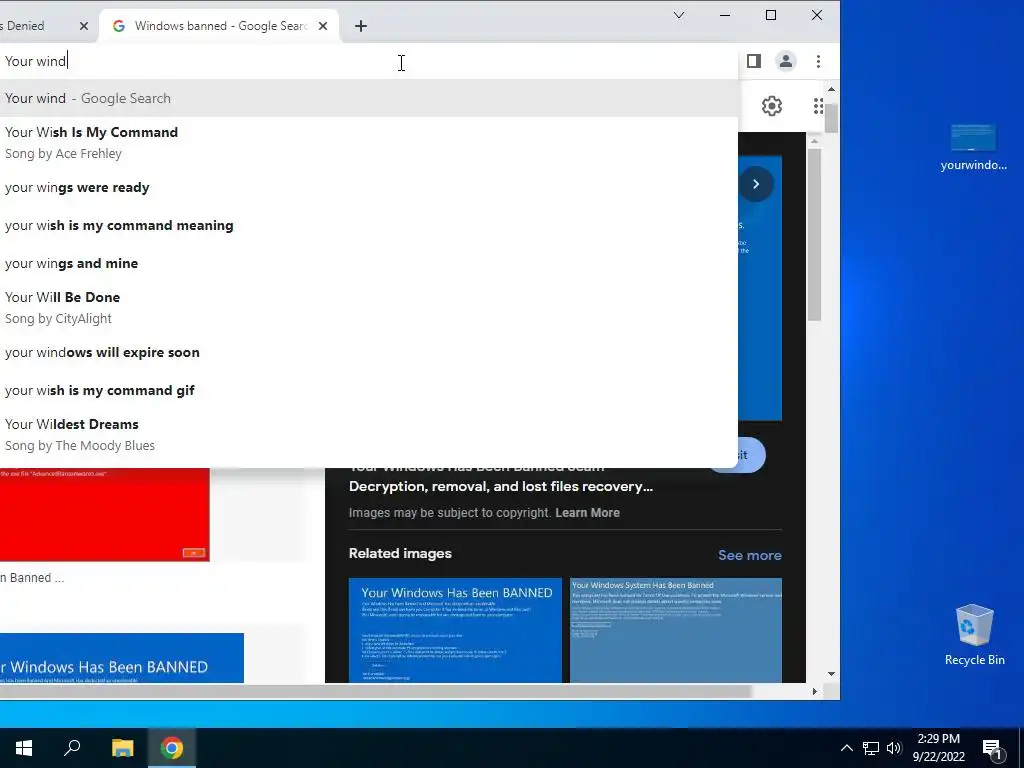
Task: Select 'Your wind - Google Search' suggestion
Action: click(x=369, y=98)
